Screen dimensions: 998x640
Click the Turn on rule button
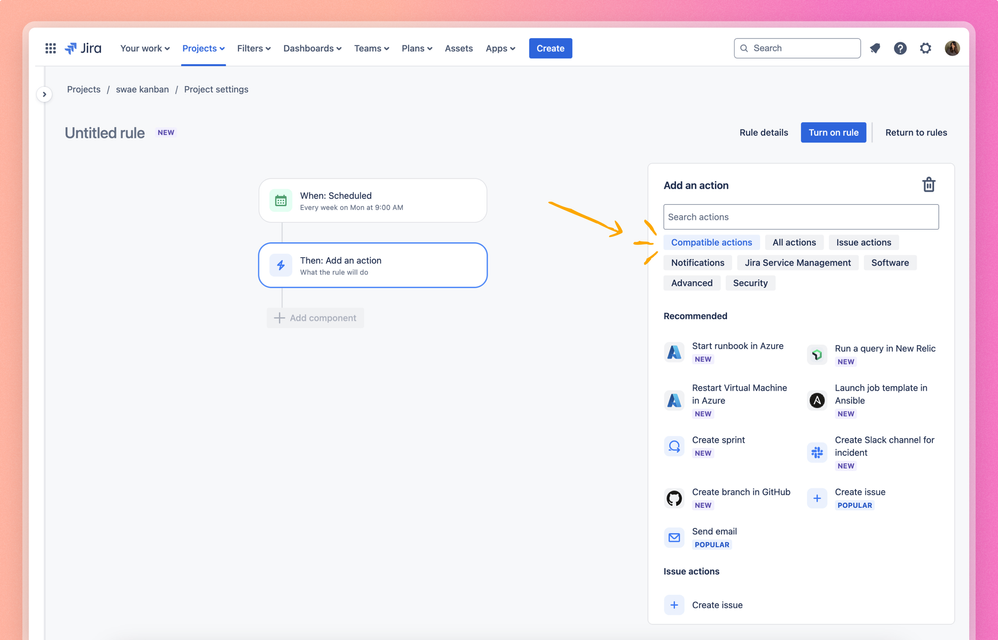[x=833, y=132]
